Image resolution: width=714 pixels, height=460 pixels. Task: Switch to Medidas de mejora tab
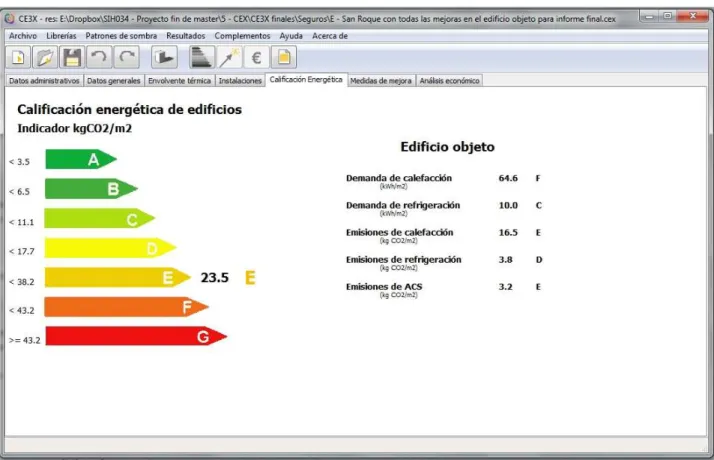click(381, 81)
